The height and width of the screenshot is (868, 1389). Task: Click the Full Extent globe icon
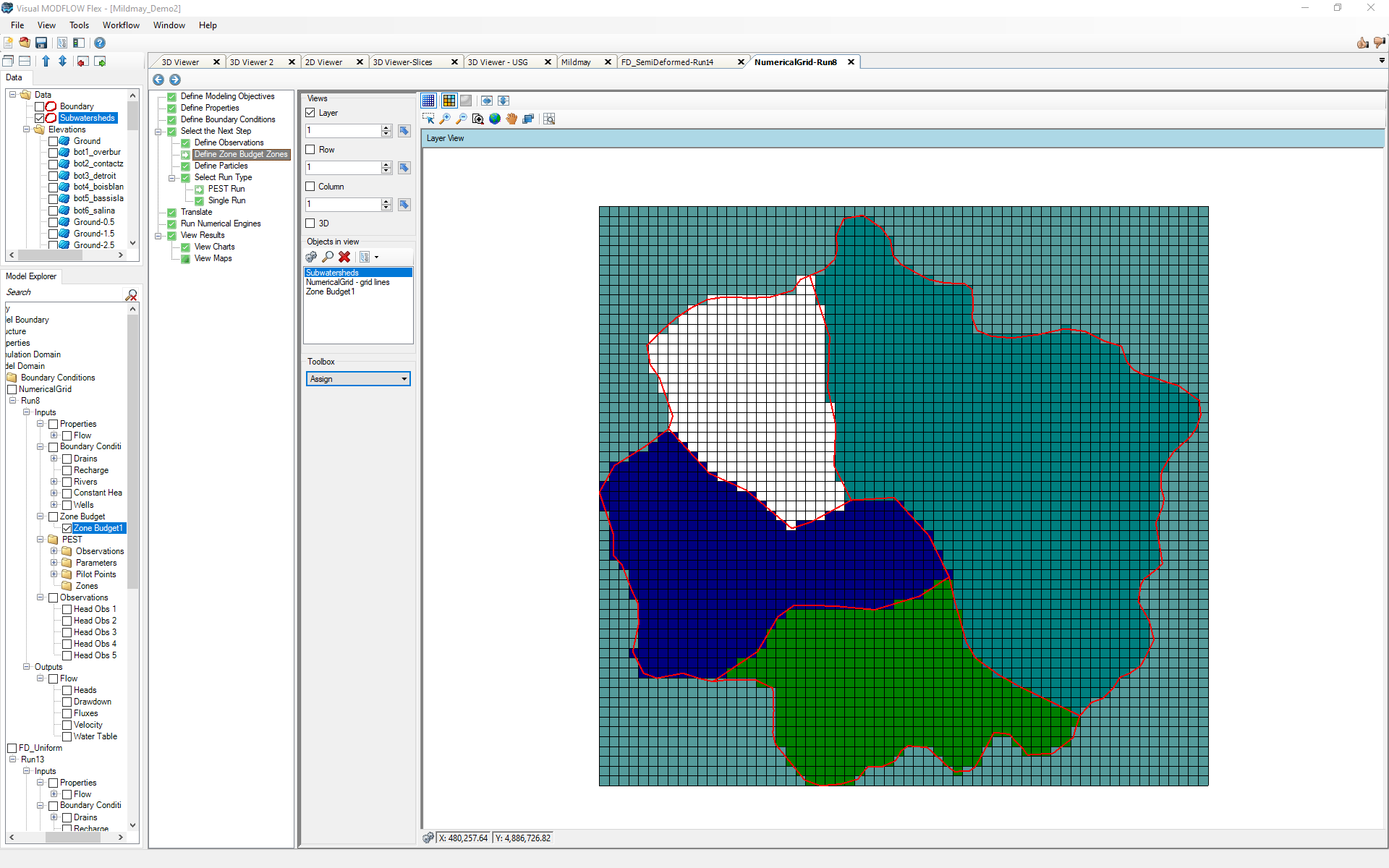[495, 119]
